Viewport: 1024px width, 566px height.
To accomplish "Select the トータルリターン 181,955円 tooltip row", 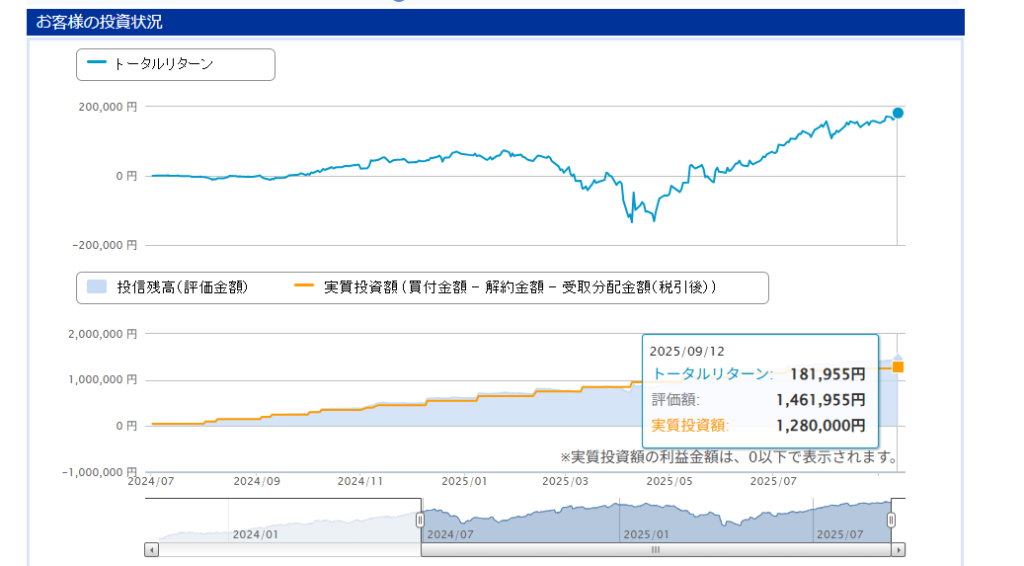I will 758,375.
